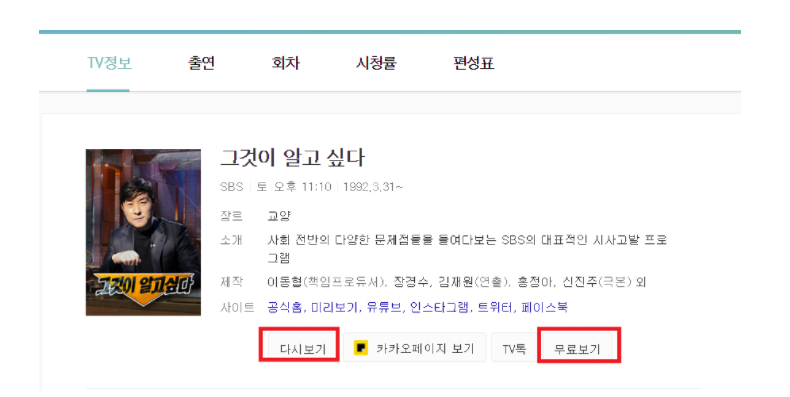Select the SBS broadcaster text

point(232,187)
